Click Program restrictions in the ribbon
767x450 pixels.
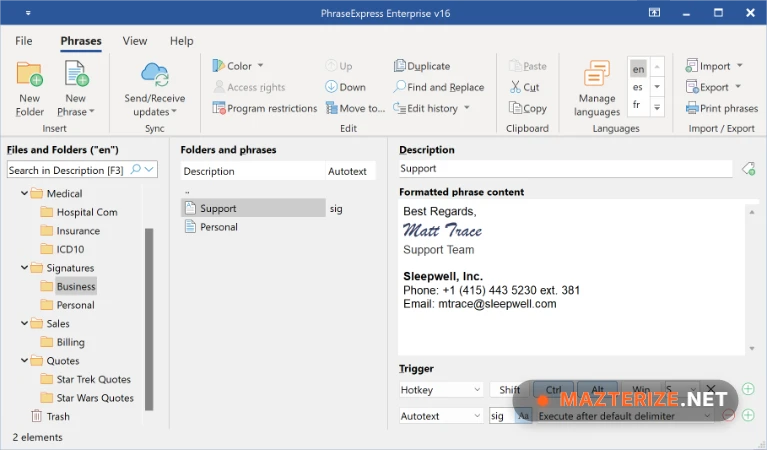(265, 108)
